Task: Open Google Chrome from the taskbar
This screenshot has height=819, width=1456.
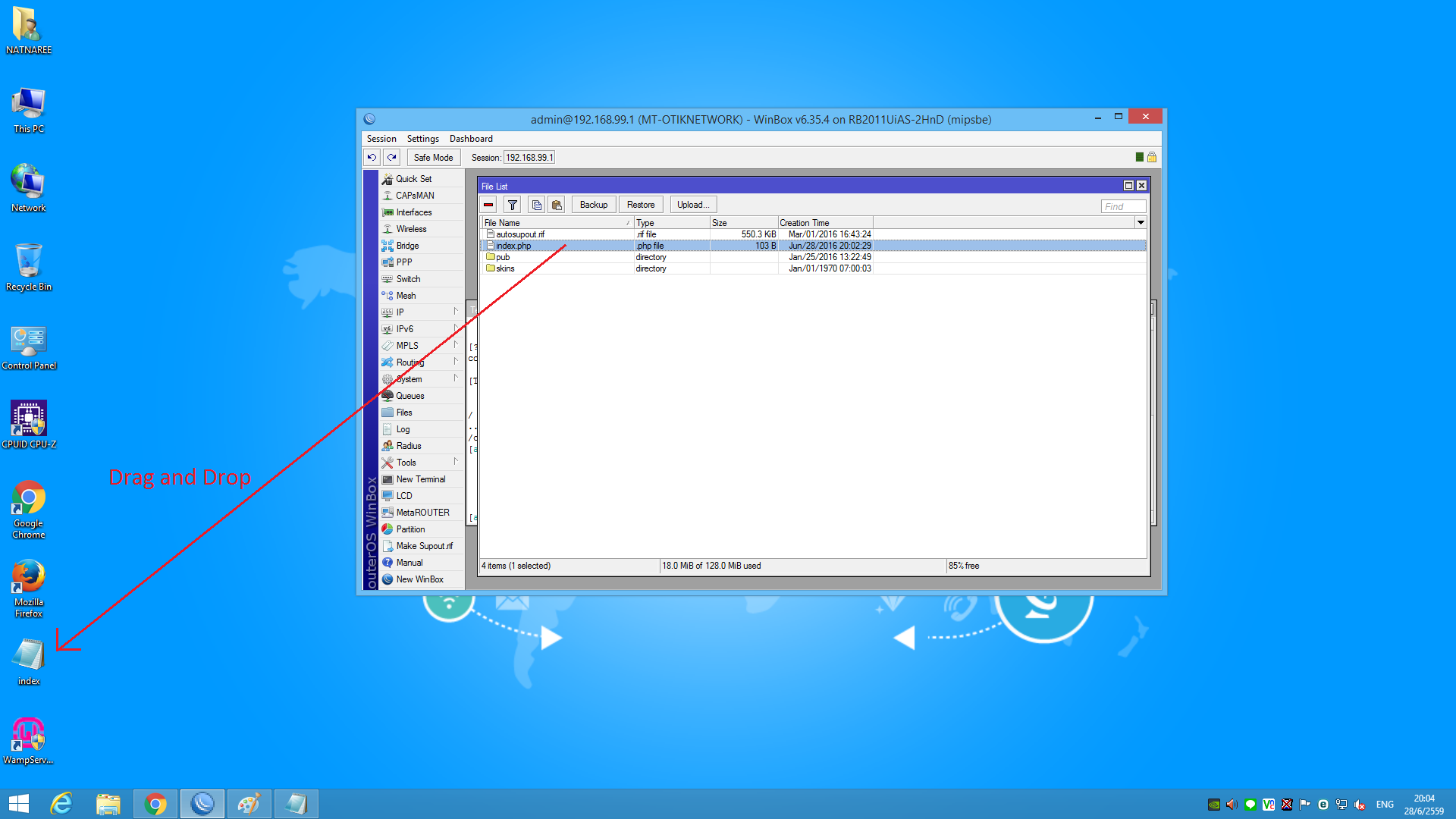Action: [x=155, y=804]
